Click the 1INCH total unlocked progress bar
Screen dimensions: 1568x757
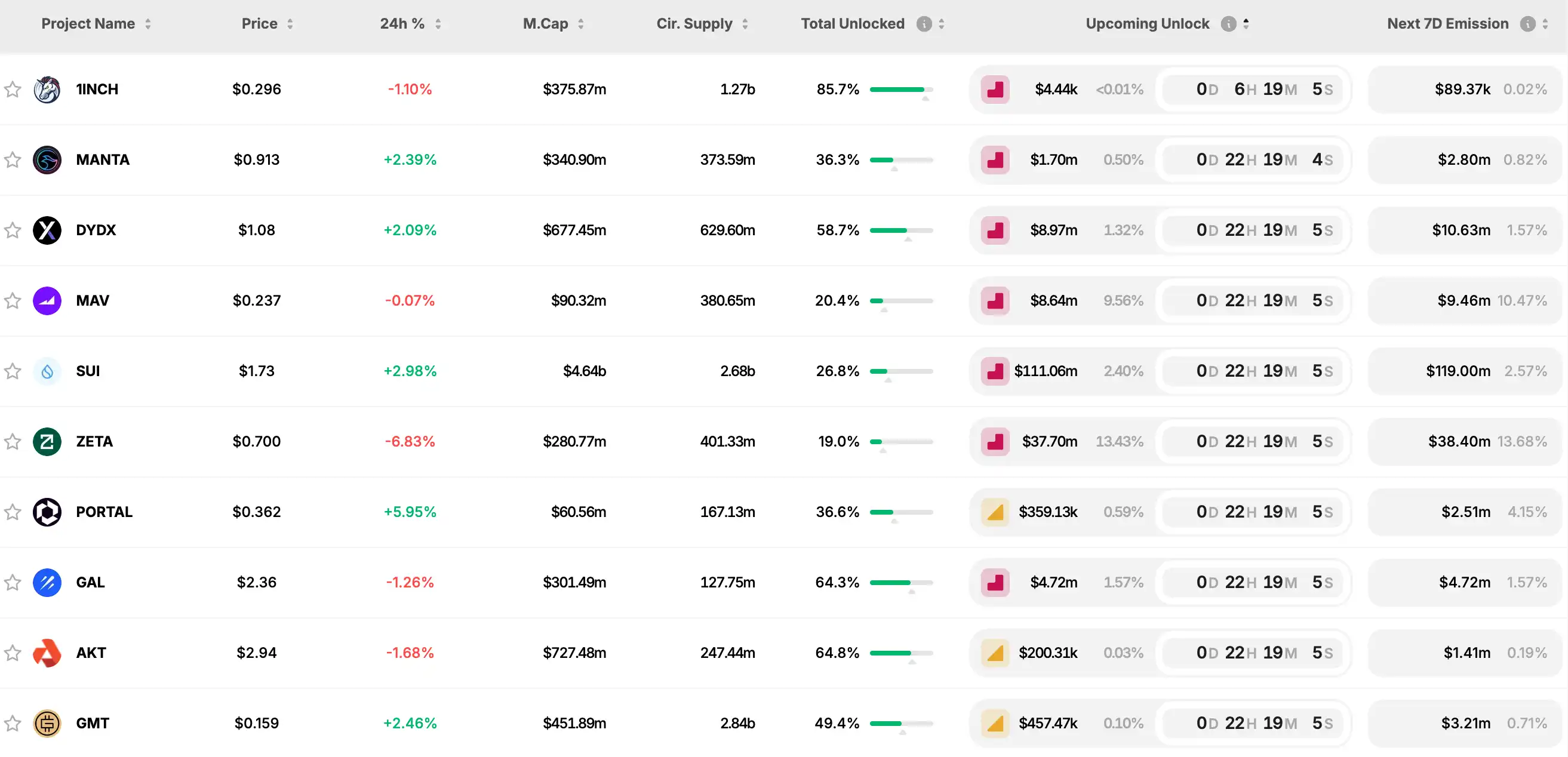click(x=901, y=90)
